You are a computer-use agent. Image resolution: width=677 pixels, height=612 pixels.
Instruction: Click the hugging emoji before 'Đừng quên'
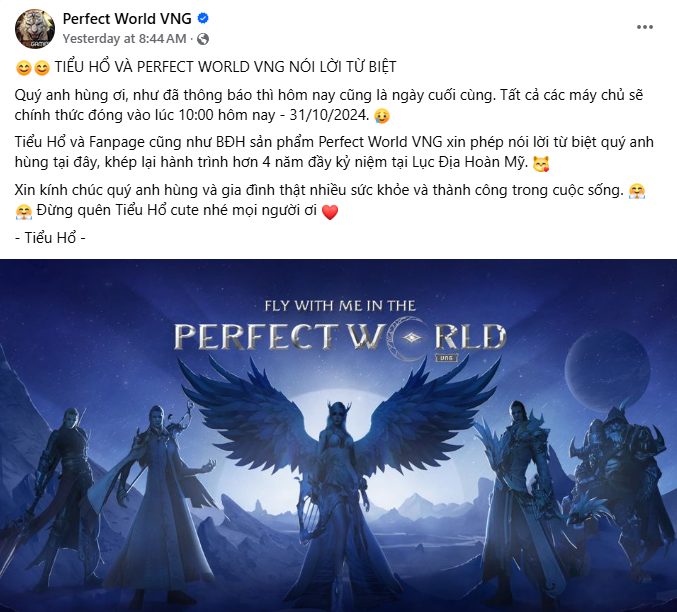23,211
